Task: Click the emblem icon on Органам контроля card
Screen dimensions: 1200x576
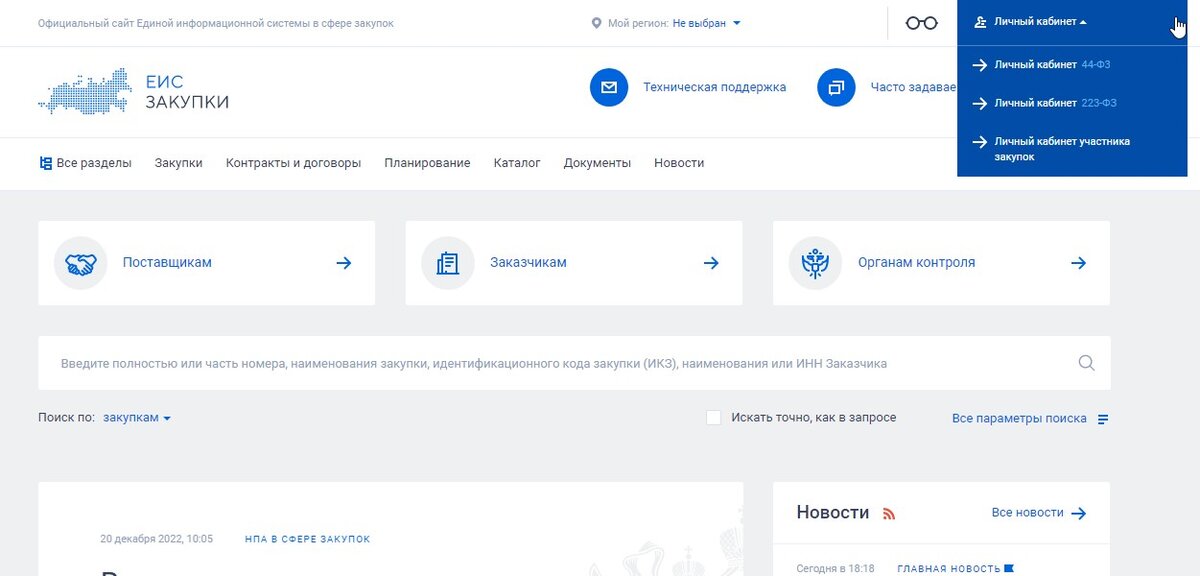Action: click(814, 262)
